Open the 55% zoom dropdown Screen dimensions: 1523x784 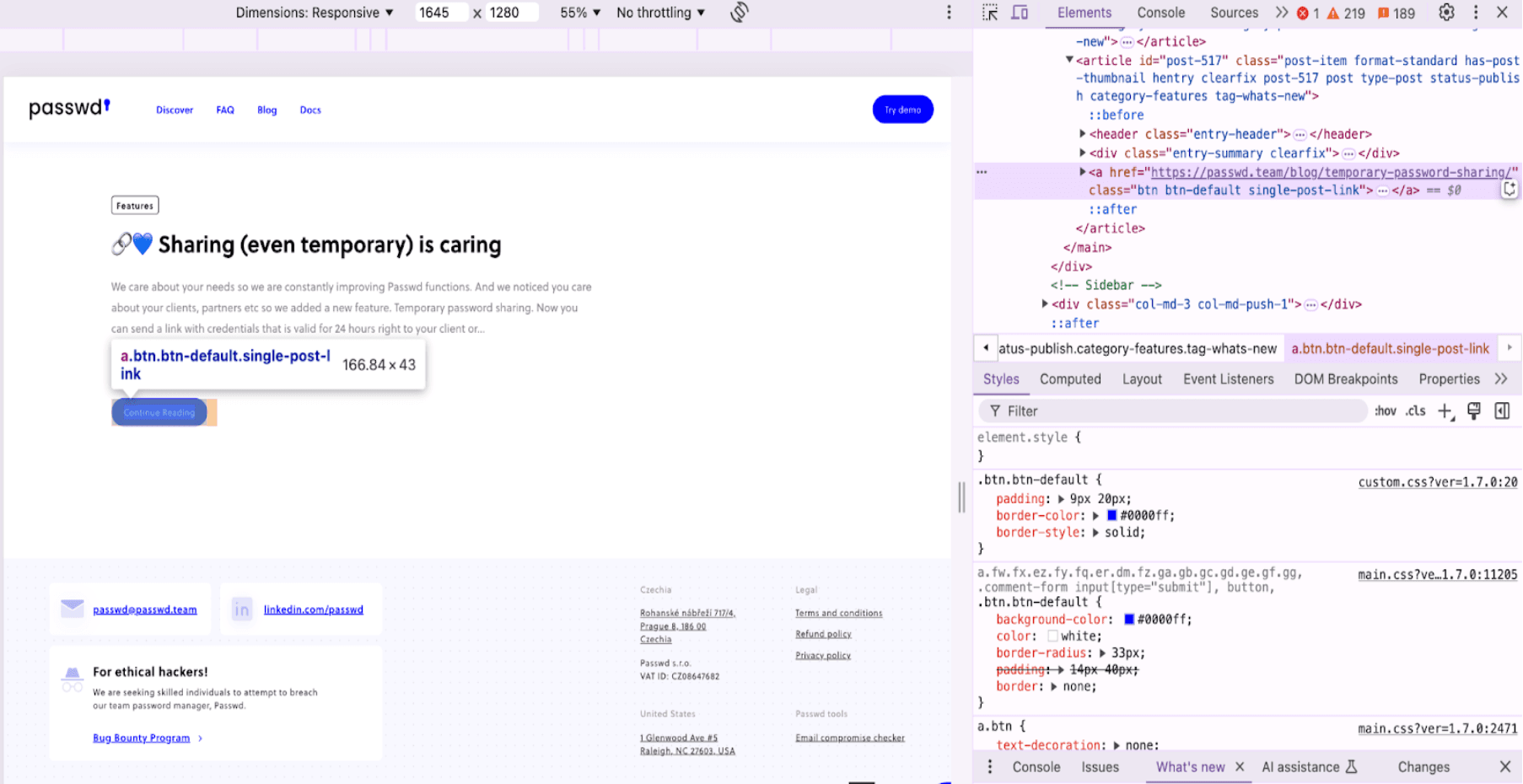coord(580,13)
